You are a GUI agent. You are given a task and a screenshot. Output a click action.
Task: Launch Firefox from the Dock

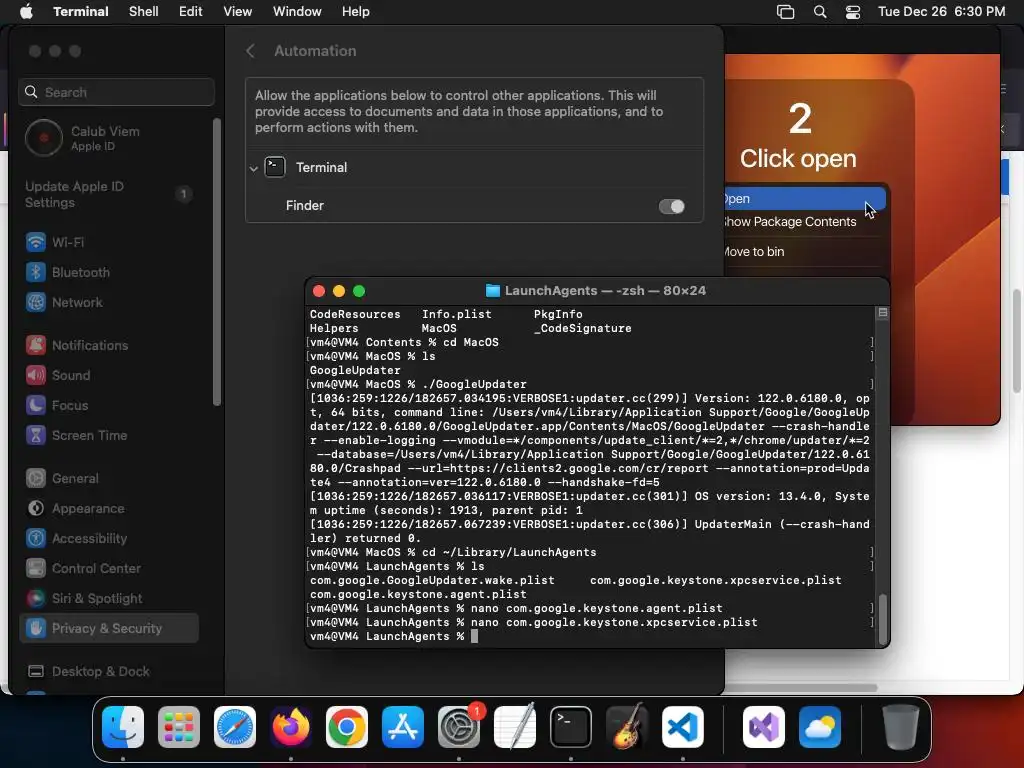[291, 727]
